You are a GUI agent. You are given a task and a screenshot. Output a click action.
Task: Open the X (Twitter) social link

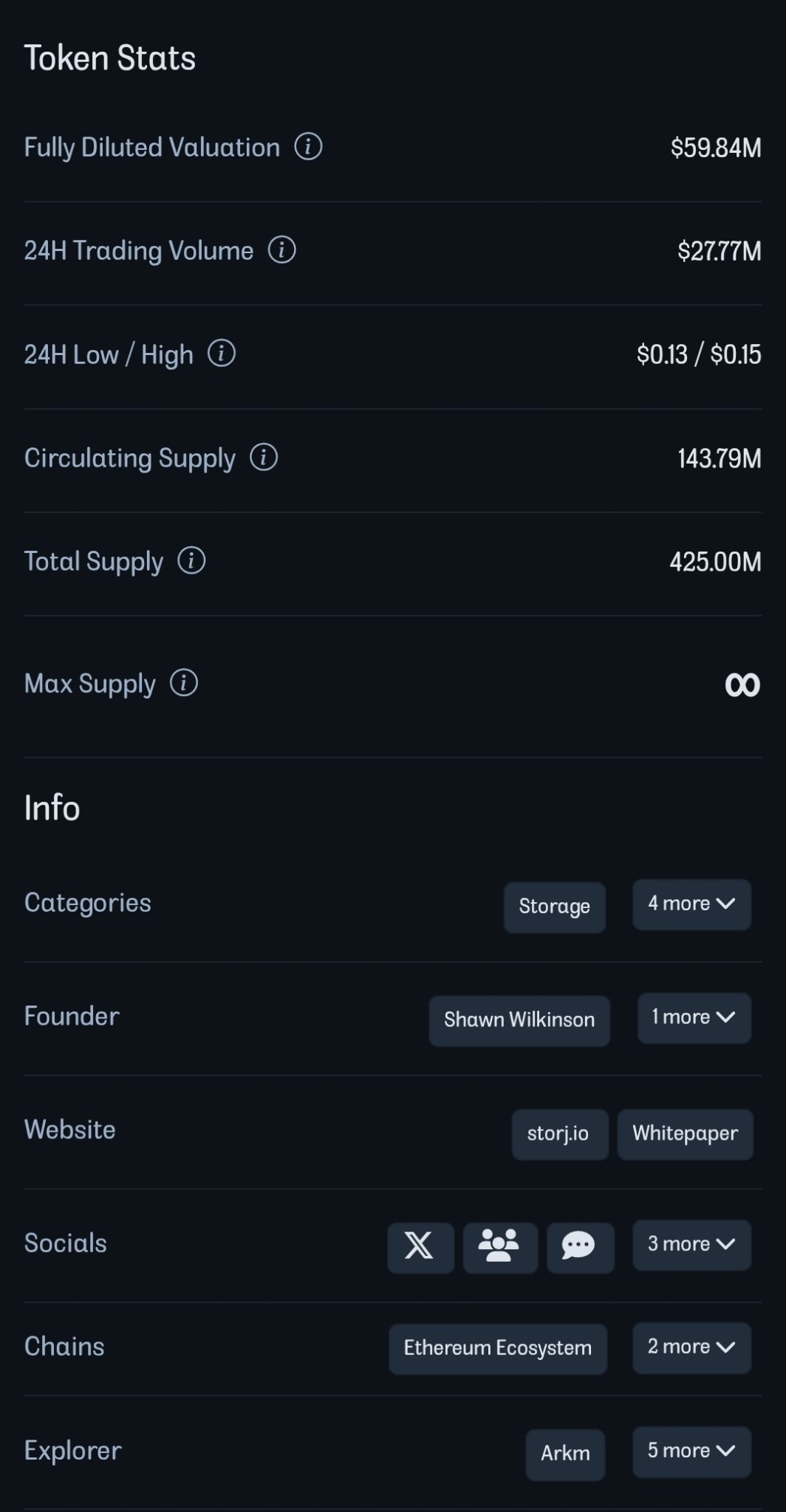(420, 1247)
